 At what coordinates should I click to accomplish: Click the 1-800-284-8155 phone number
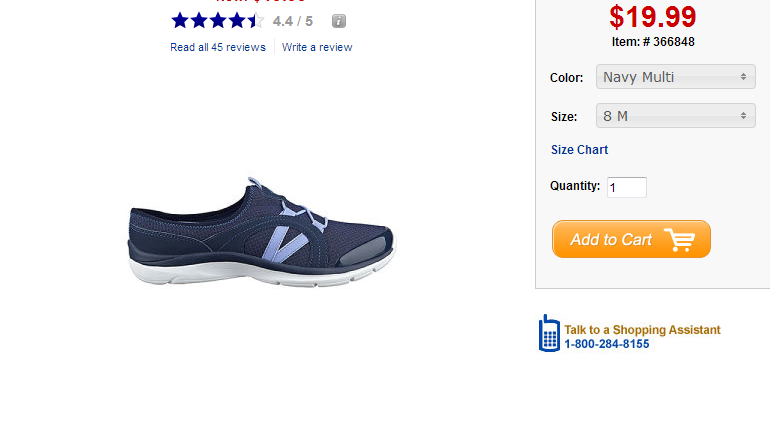click(606, 344)
